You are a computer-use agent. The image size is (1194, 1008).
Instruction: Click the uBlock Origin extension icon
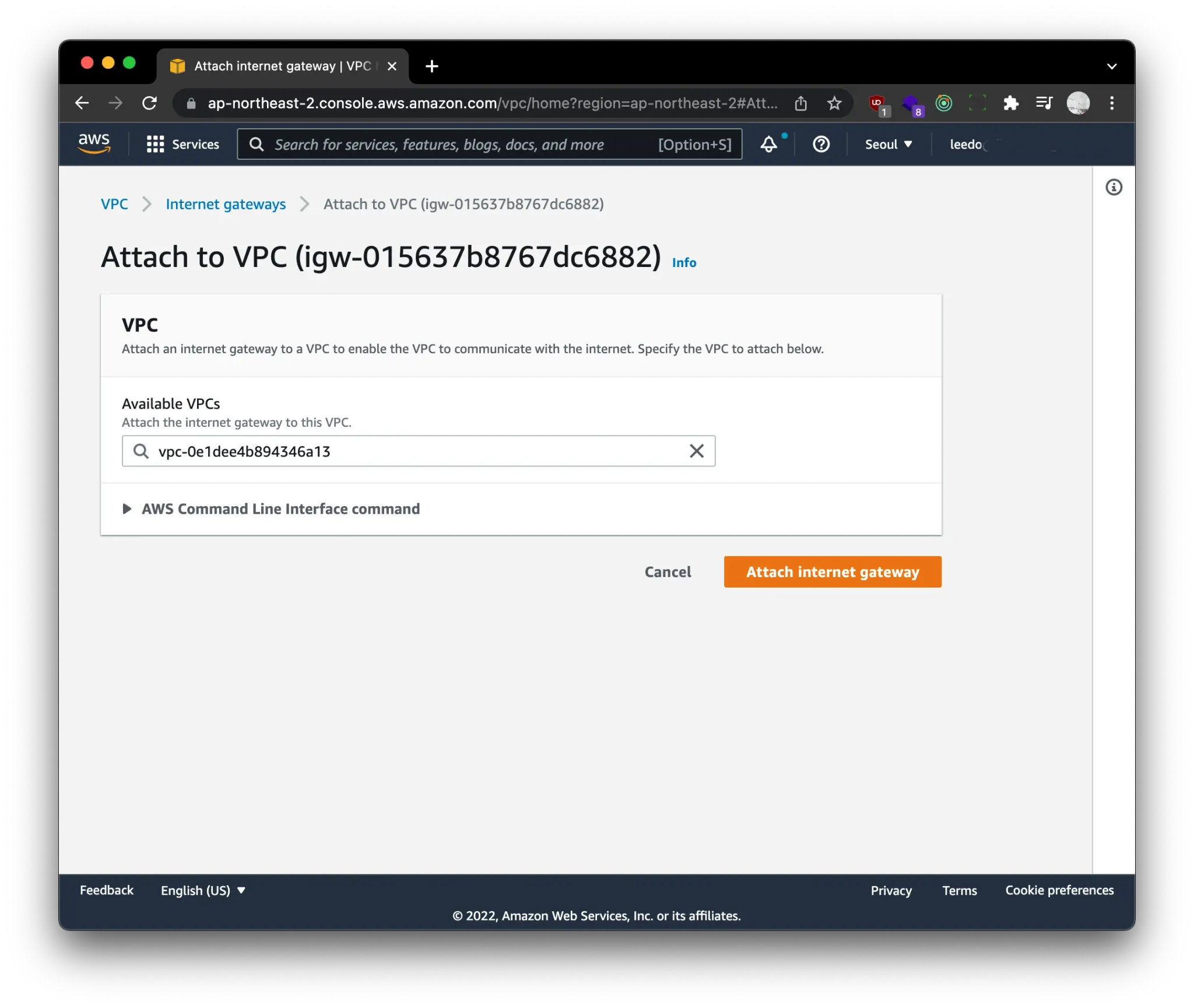[x=876, y=103]
